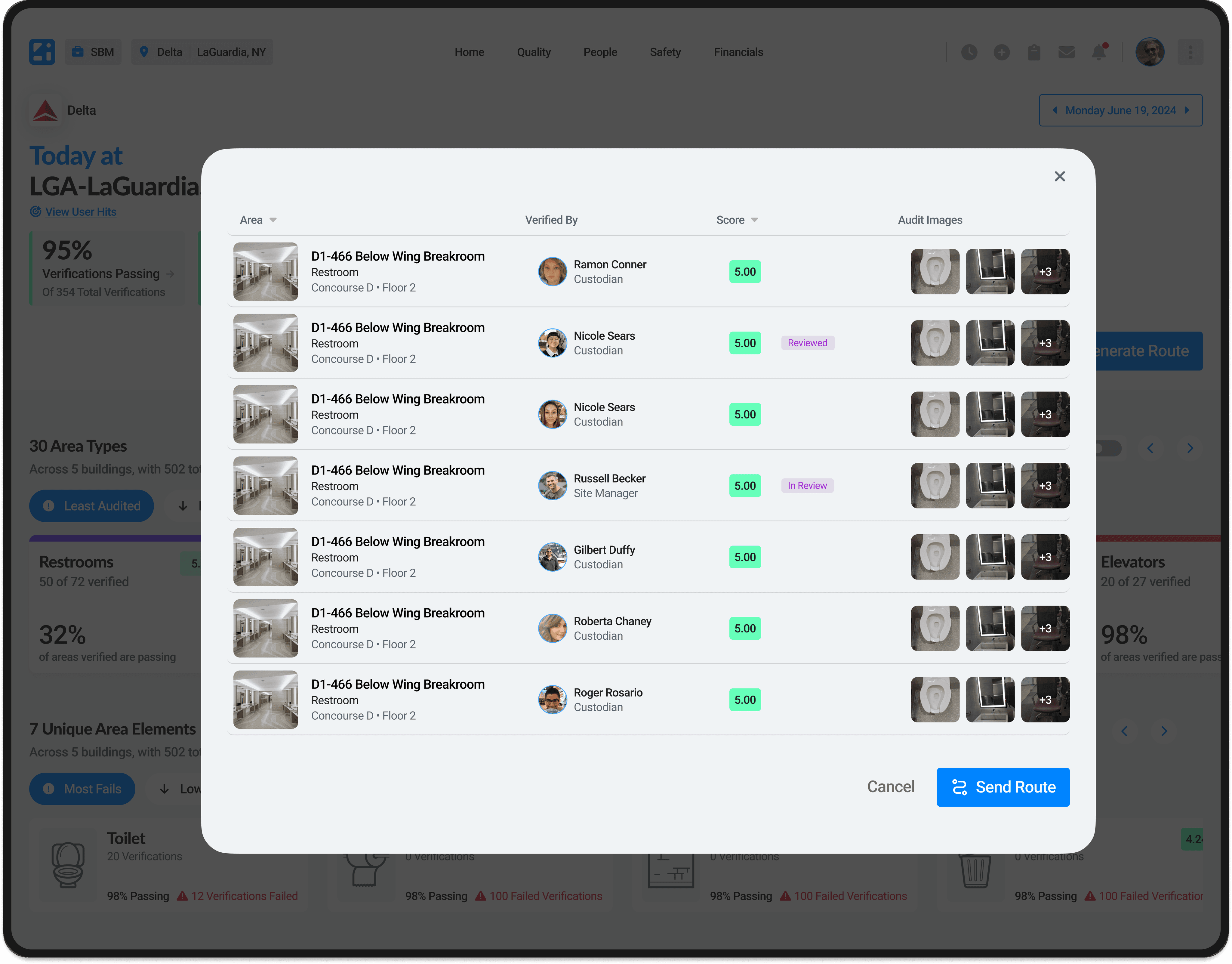Close the verification dialog with the X
Image resolution: width=1232 pixels, height=964 pixels.
click(1059, 177)
